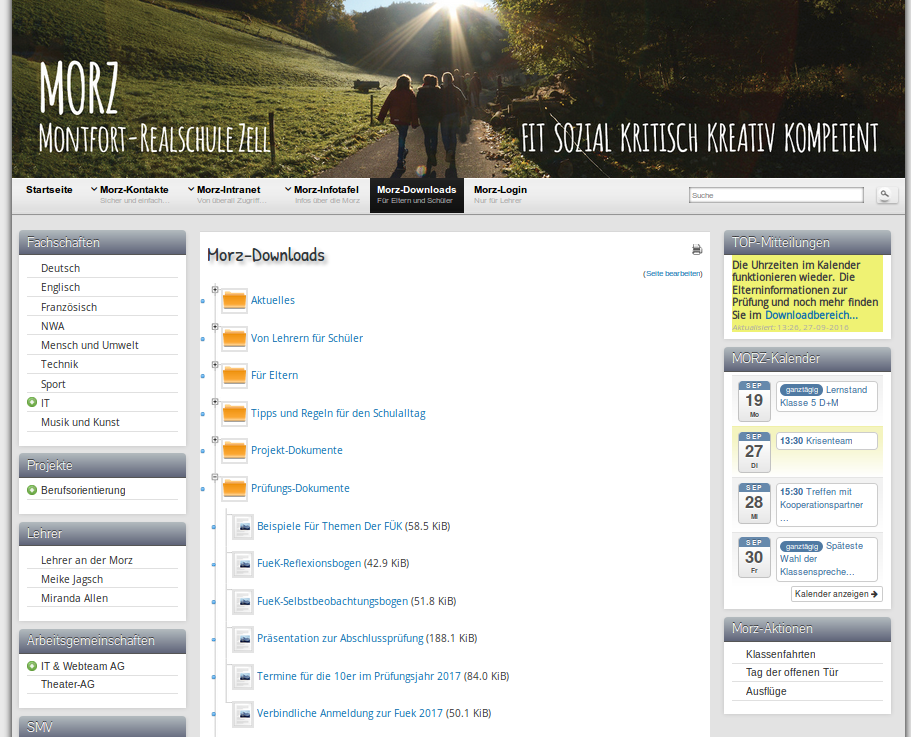This screenshot has width=911, height=737.
Task: Click file icon for FueK-Reflexionsbogen
Action: pos(244,564)
